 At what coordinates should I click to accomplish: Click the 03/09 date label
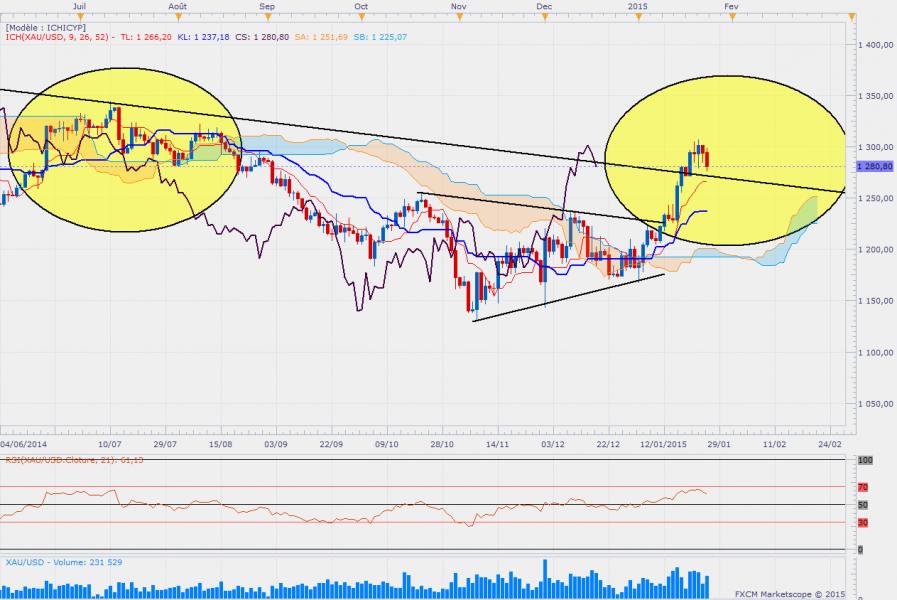pos(276,444)
